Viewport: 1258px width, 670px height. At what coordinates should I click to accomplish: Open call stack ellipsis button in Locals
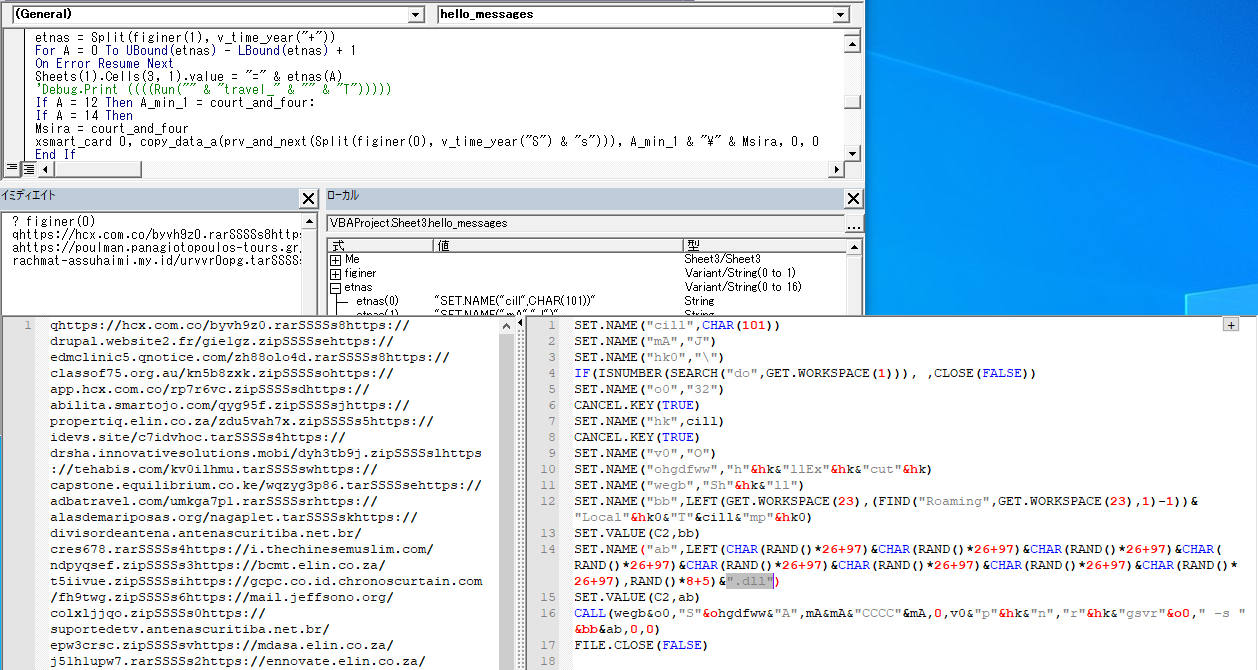coord(853,226)
